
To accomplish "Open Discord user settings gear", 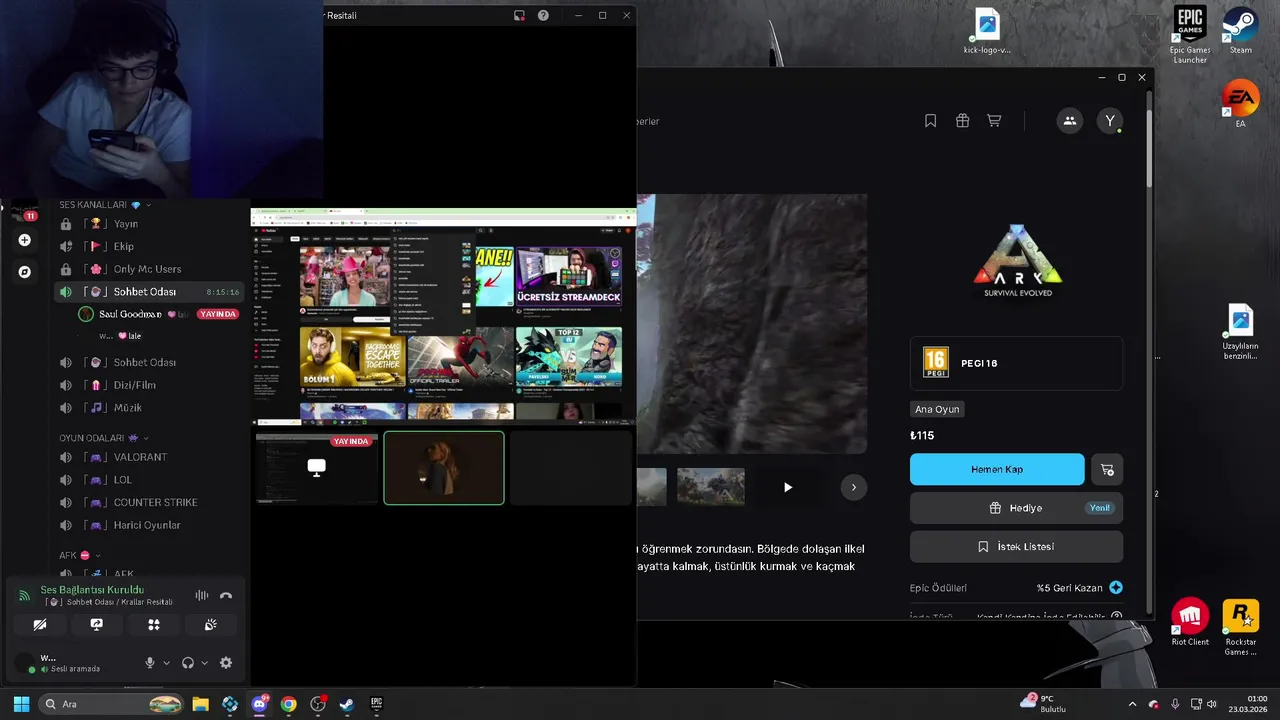I will (226, 663).
